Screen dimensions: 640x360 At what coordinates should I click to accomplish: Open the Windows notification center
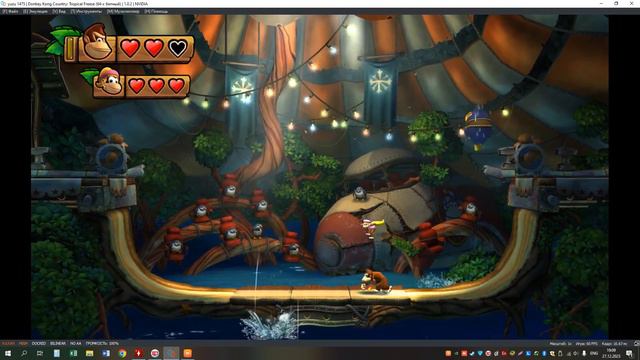(629, 353)
